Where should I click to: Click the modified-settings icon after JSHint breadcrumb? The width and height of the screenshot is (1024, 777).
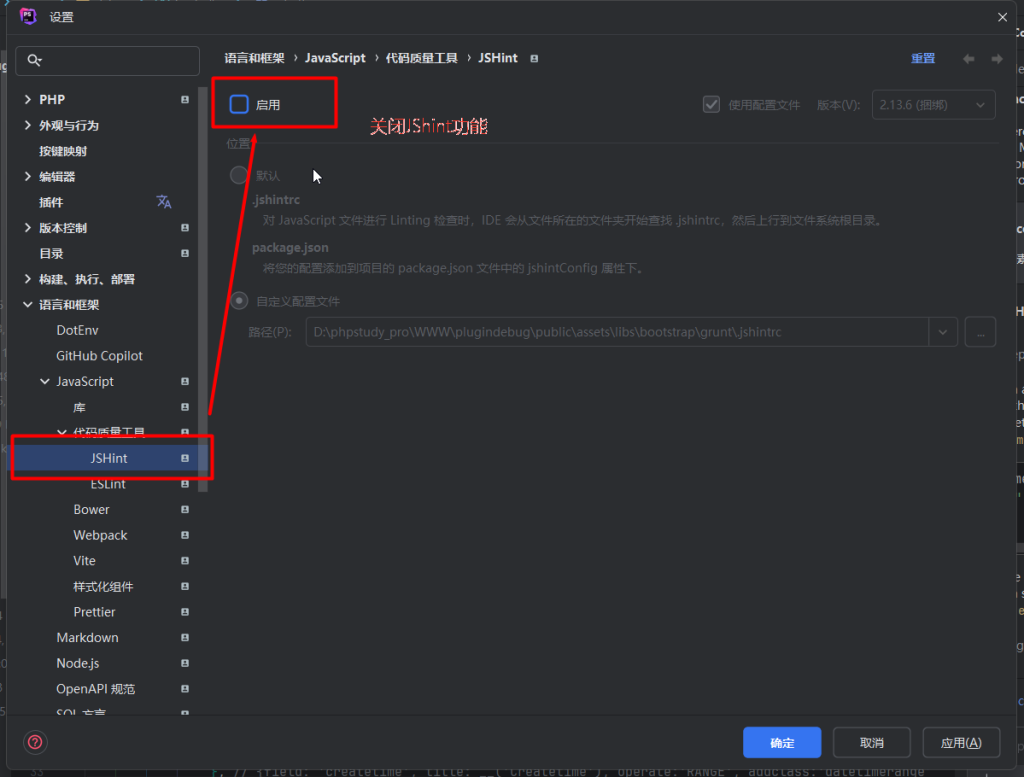click(x=534, y=58)
